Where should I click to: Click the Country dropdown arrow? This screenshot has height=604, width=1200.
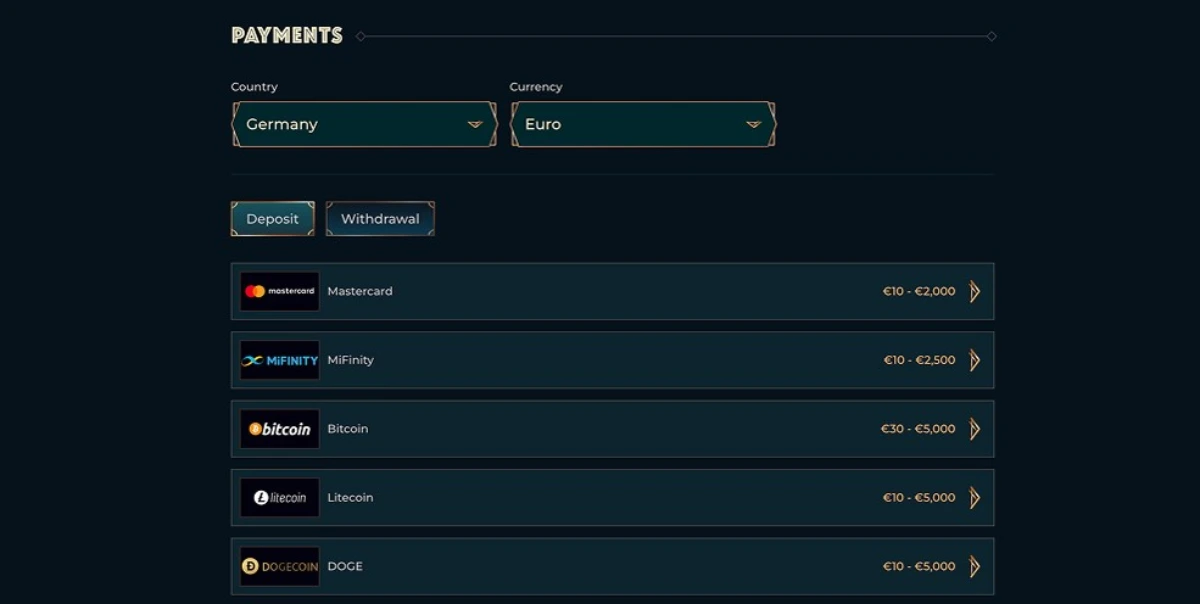pos(475,125)
